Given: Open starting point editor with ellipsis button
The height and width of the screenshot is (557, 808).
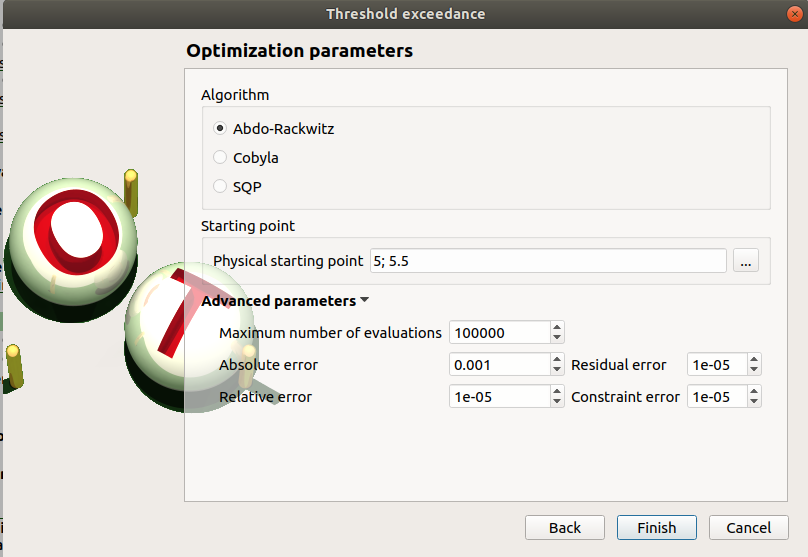Looking at the screenshot, I should coord(746,261).
